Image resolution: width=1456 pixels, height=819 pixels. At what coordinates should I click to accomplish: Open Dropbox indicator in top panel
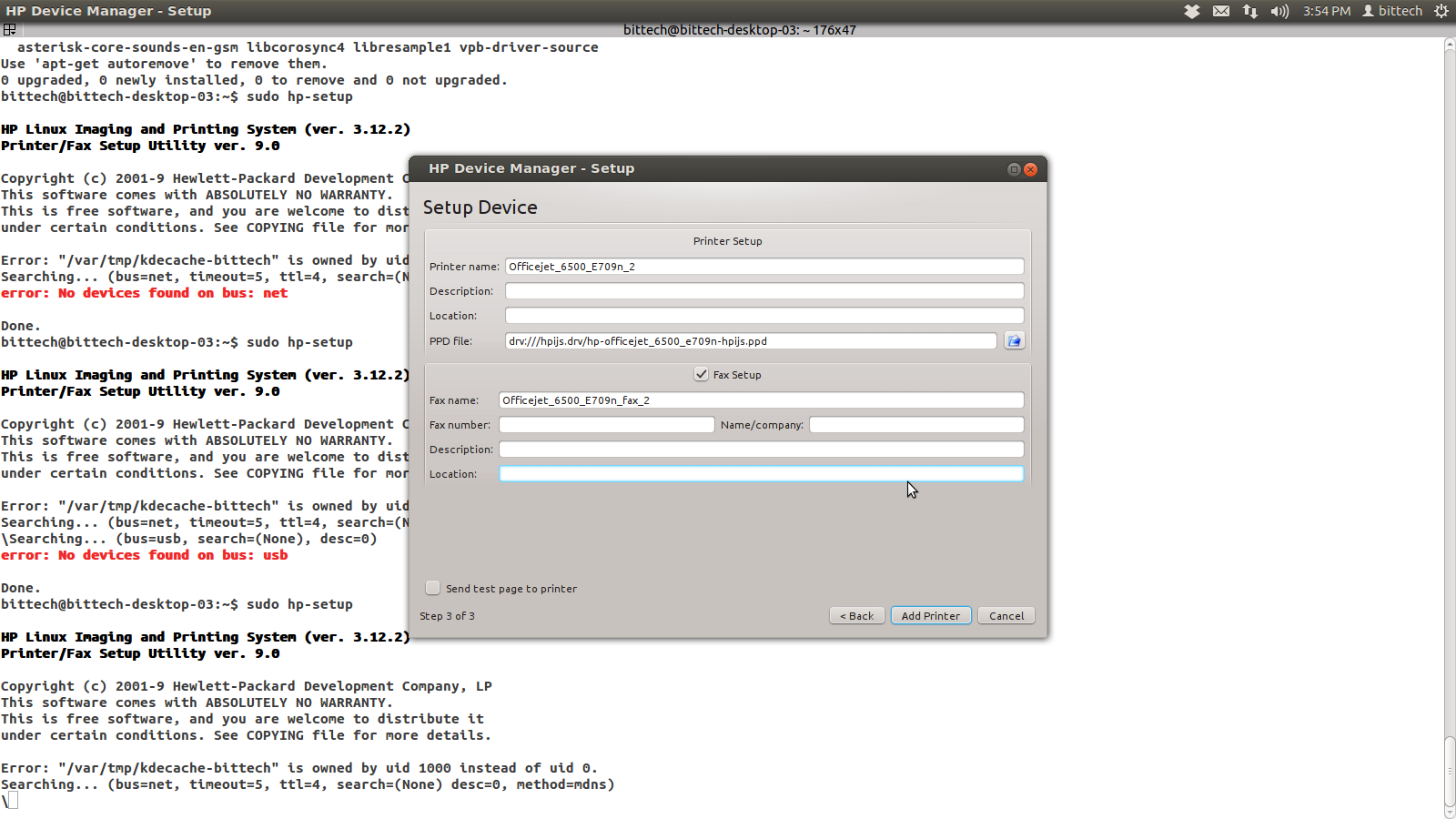(1192, 11)
